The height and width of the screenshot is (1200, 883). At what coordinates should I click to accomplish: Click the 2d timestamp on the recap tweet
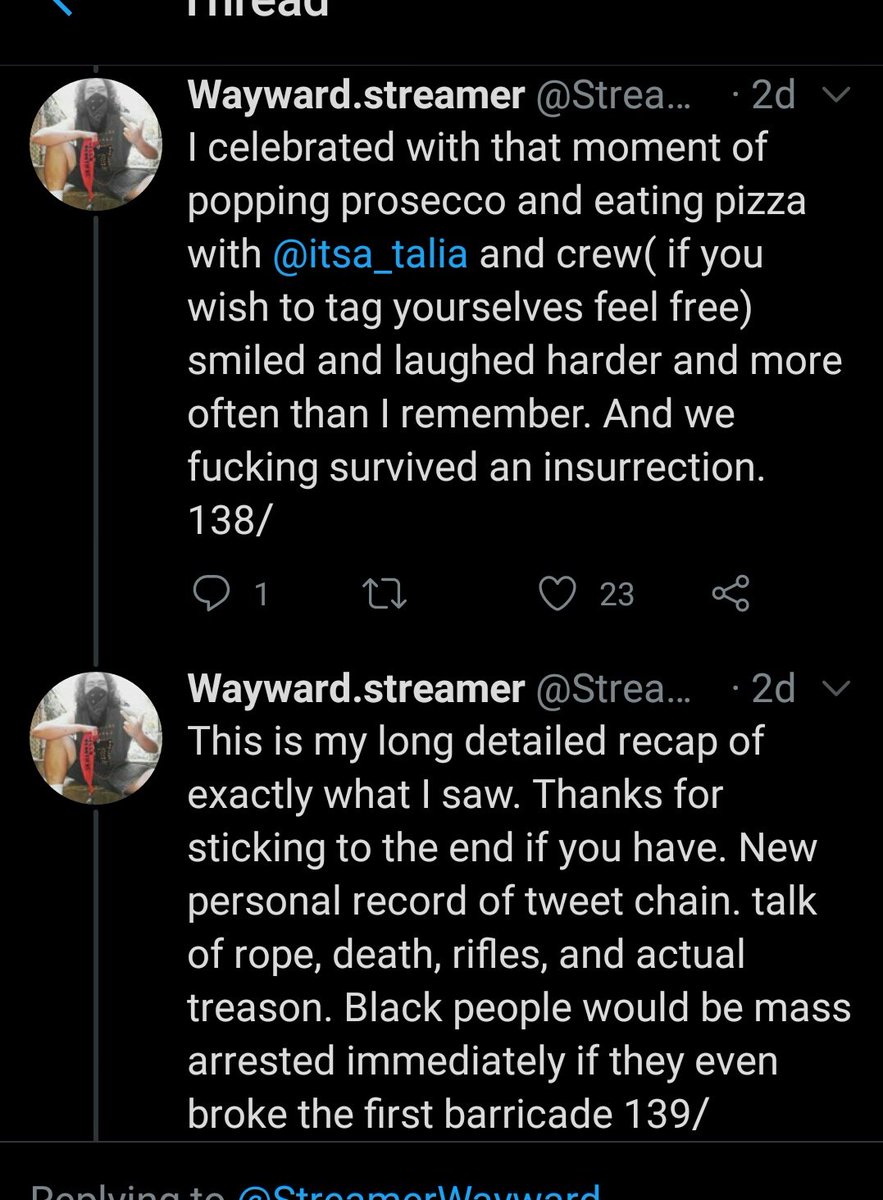pos(772,689)
